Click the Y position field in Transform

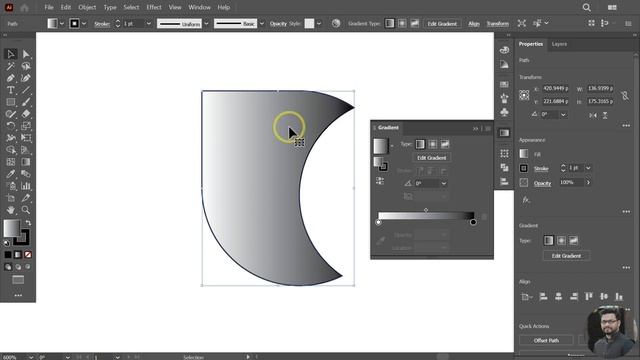click(556, 101)
